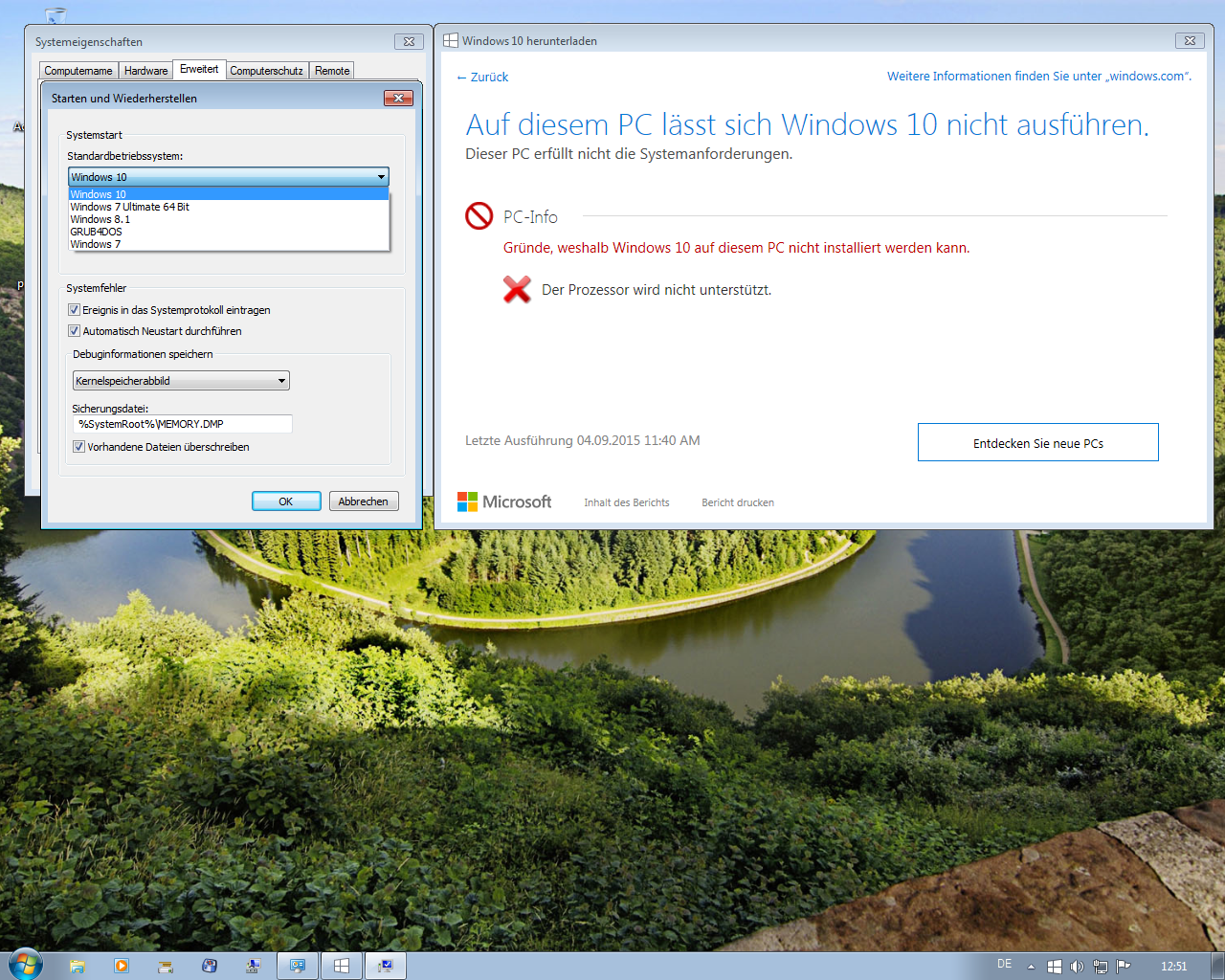This screenshot has height=980, width=1225.
Task: Toggle Ereignis in das Systemprotokoll eintragen
Action: (x=74, y=310)
